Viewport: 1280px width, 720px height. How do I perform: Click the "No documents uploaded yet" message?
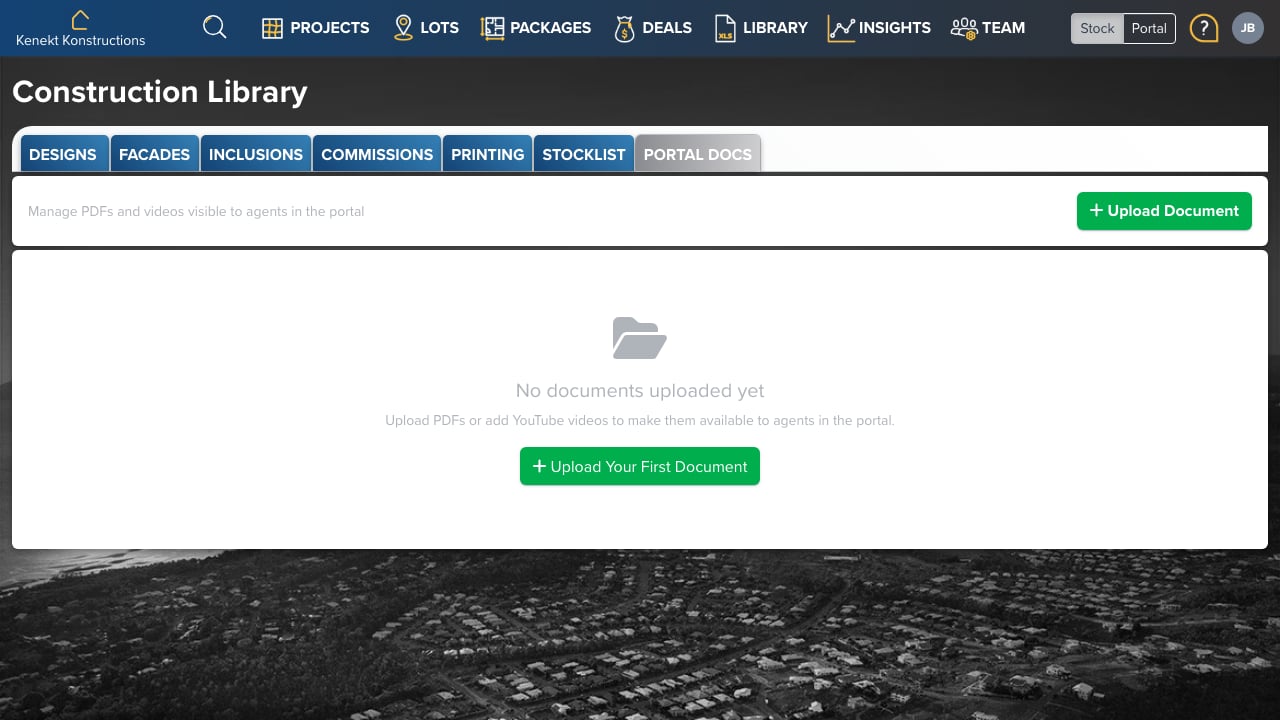point(640,391)
